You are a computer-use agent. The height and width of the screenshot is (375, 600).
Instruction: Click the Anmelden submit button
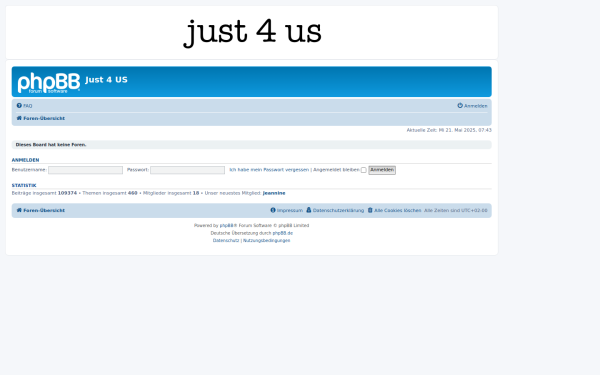(x=382, y=170)
